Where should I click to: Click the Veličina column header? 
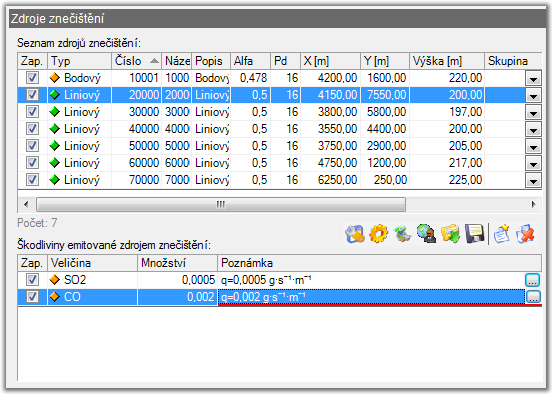click(x=92, y=263)
